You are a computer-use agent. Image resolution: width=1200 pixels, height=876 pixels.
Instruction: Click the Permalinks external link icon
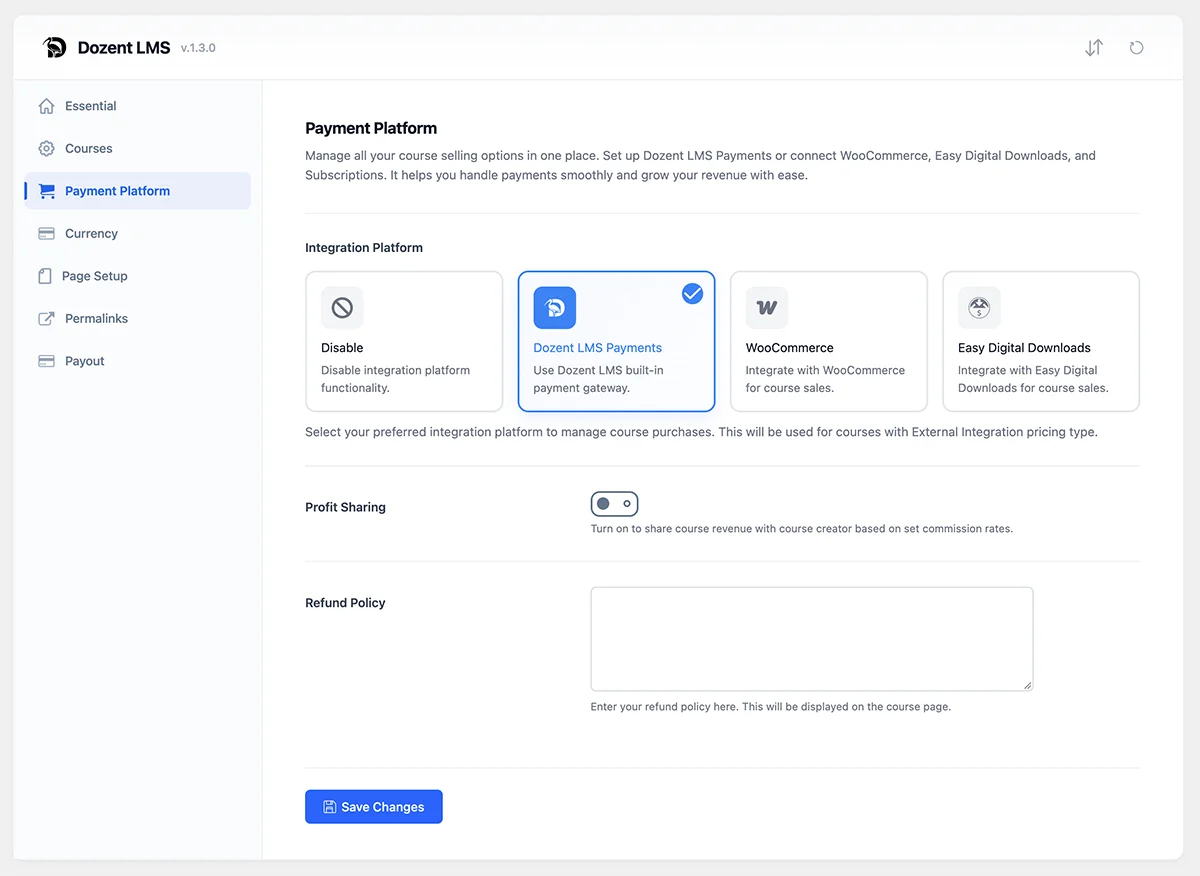46,318
